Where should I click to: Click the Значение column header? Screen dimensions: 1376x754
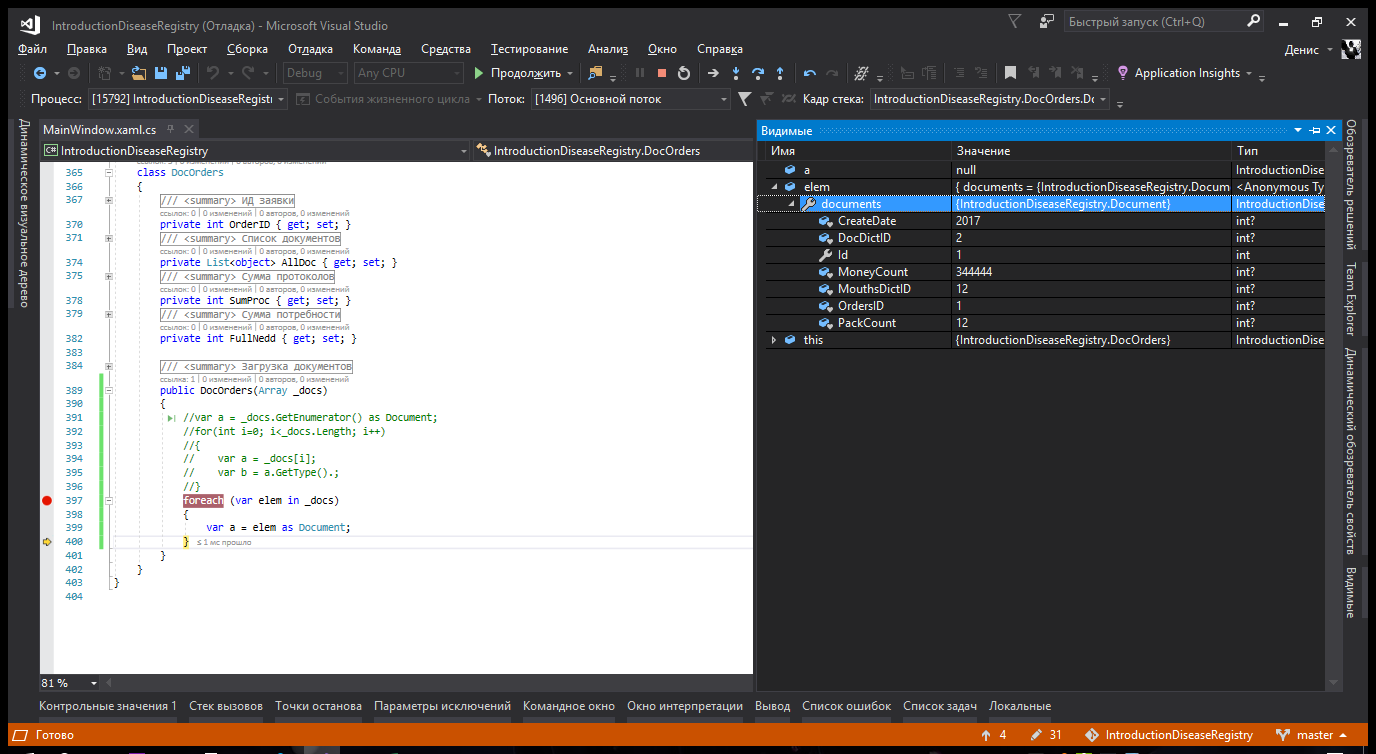[x=1091, y=150]
